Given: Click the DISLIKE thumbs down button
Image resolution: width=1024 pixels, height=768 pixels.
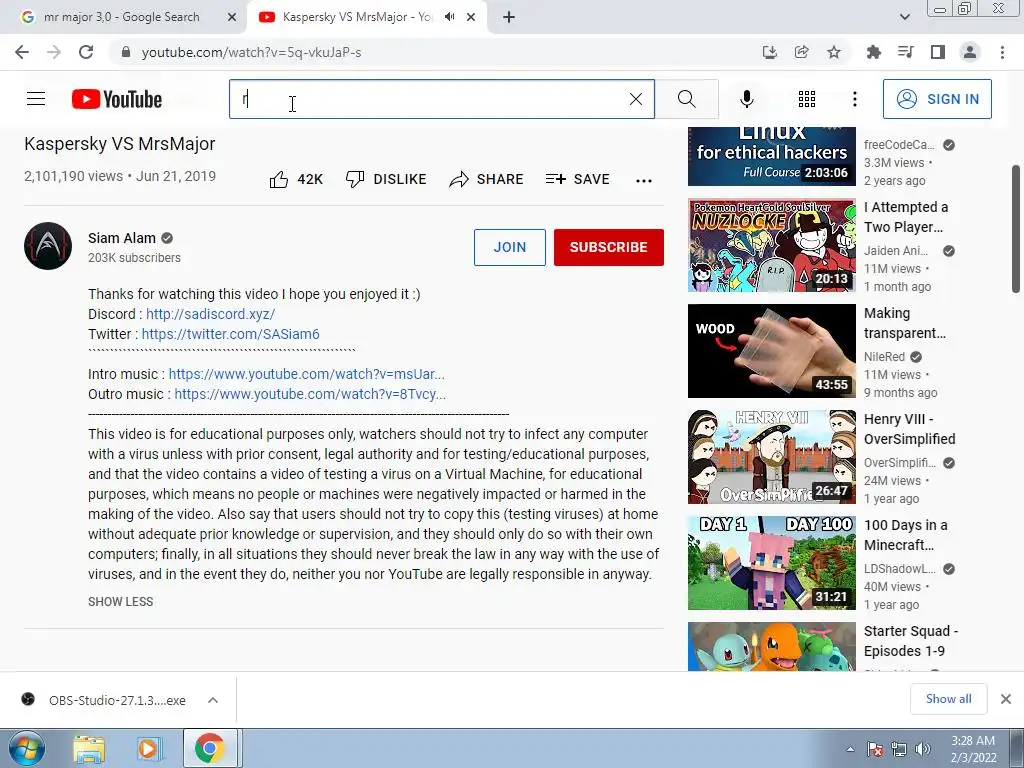Looking at the screenshot, I should click(386, 180).
